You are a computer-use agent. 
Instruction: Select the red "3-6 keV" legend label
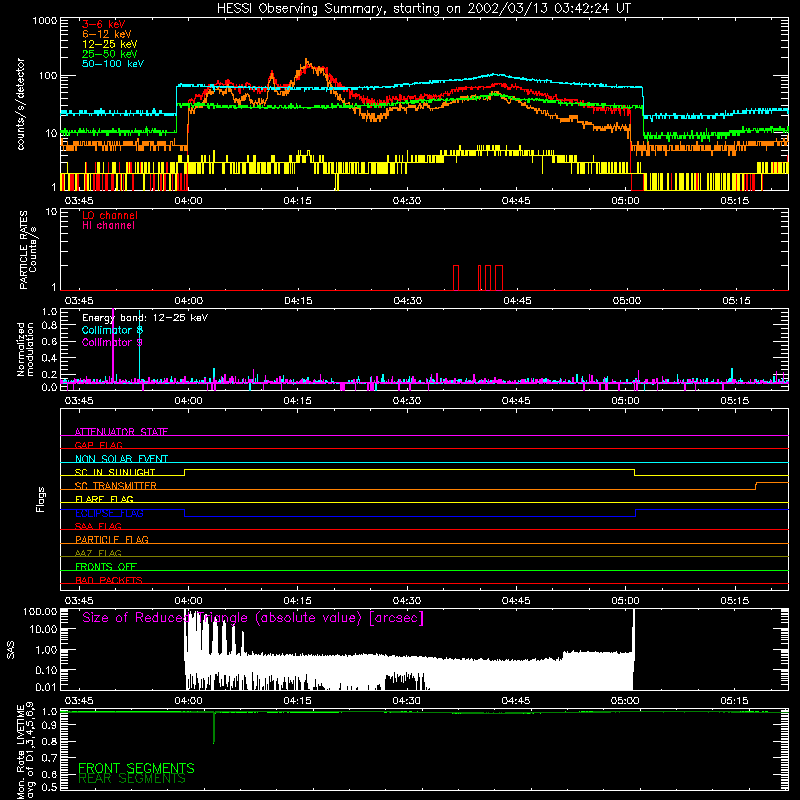tap(104, 24)
